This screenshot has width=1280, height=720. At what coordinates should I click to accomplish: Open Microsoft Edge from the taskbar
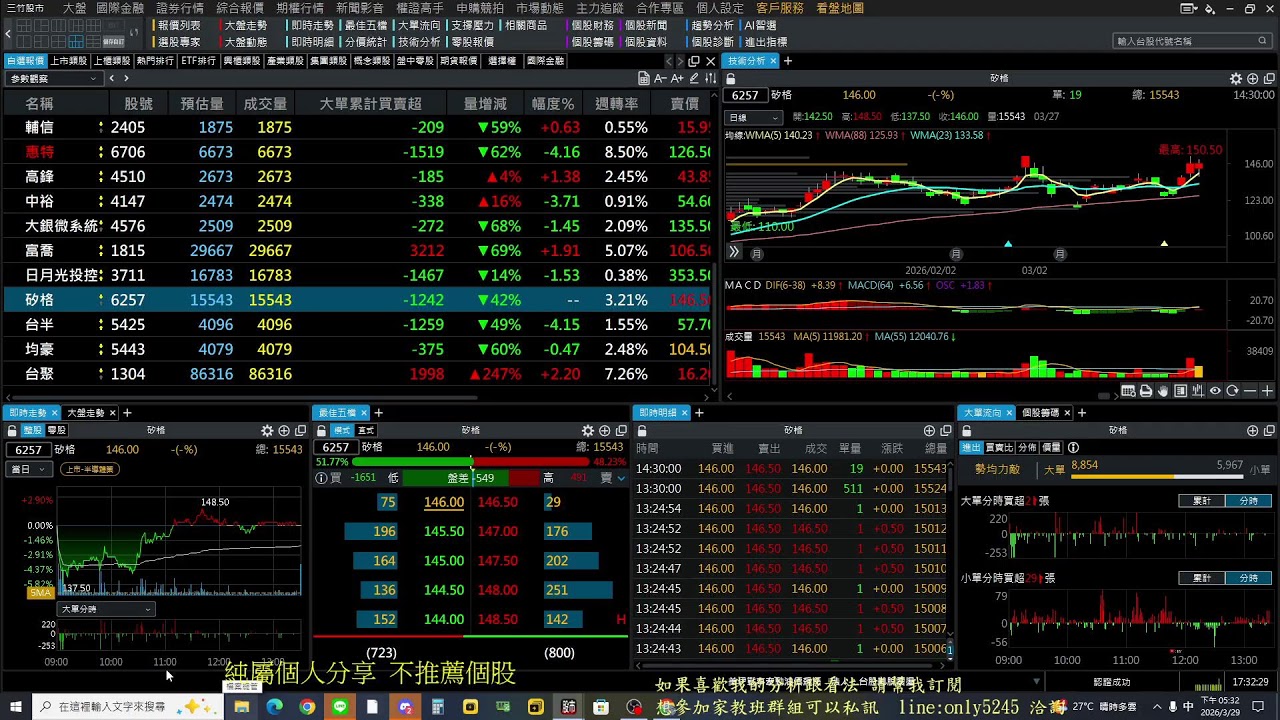coord(274,707)
